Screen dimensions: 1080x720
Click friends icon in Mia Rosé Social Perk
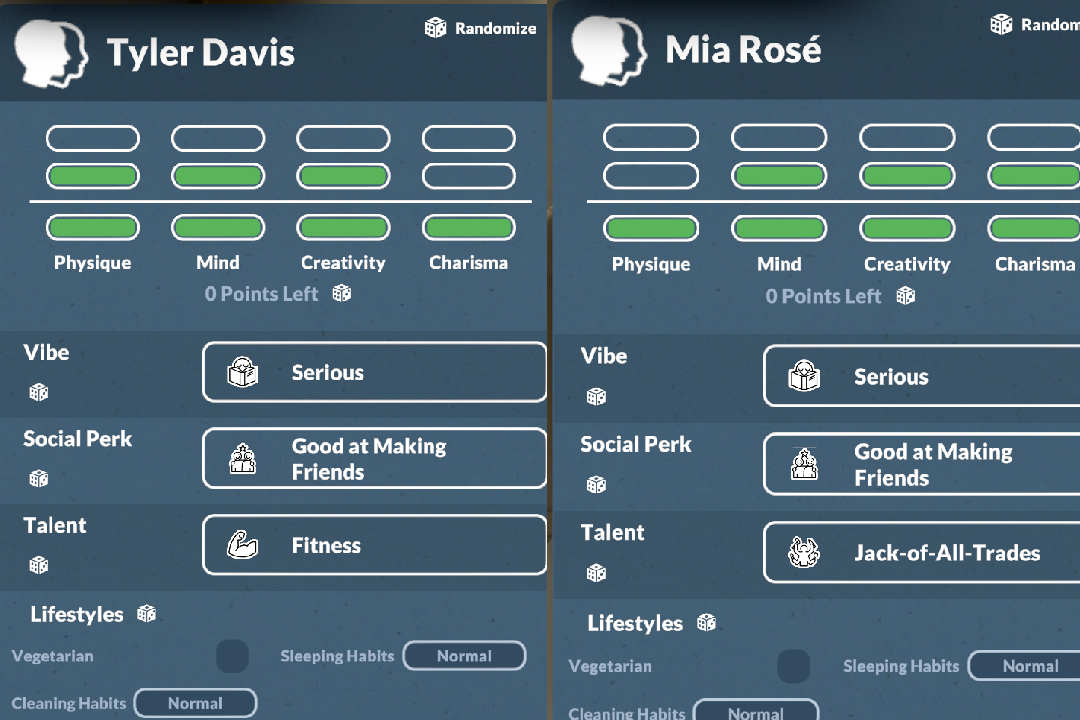point(804,464)
